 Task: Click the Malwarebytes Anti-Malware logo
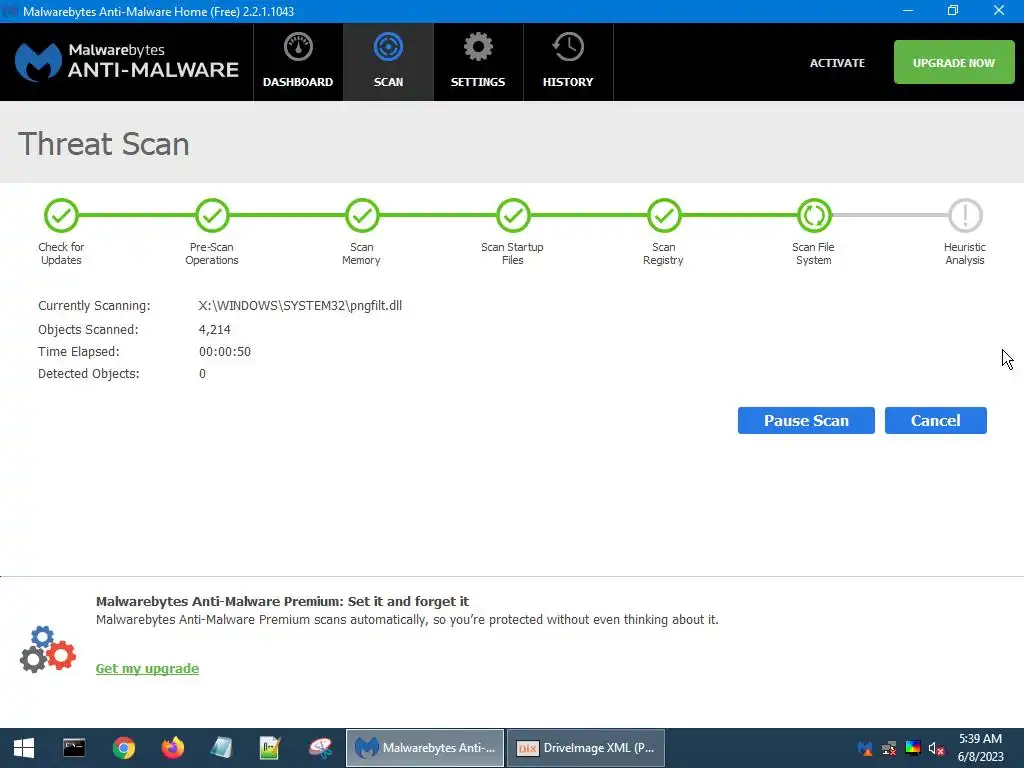pos(127,62)
